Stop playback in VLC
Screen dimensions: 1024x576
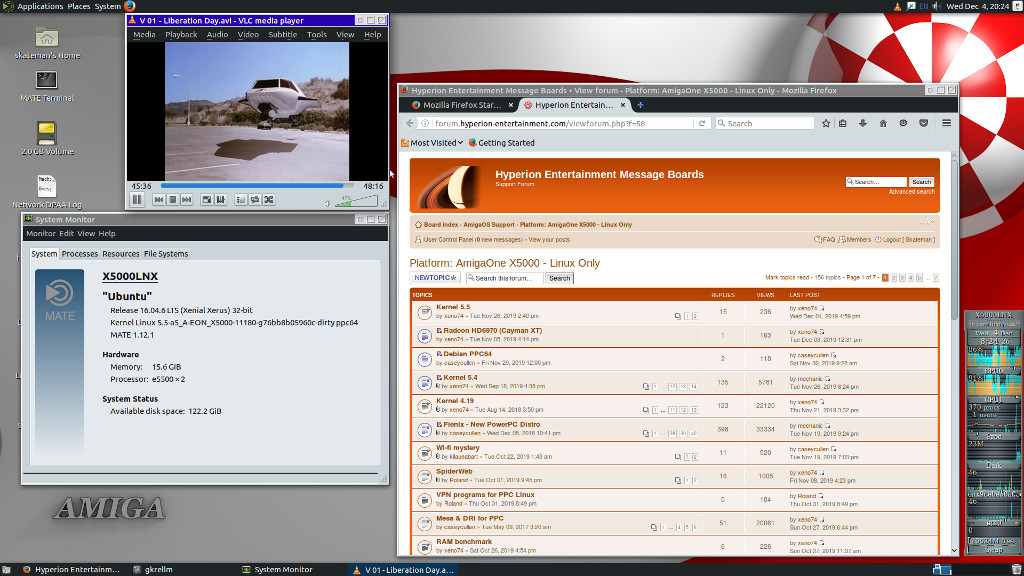(173, 200)
